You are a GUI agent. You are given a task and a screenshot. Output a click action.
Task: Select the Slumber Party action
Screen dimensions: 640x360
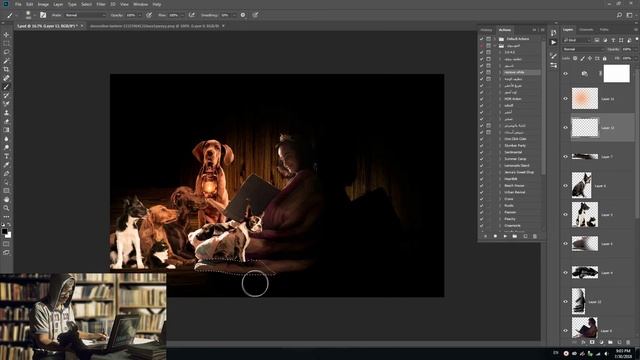(515, 145)
